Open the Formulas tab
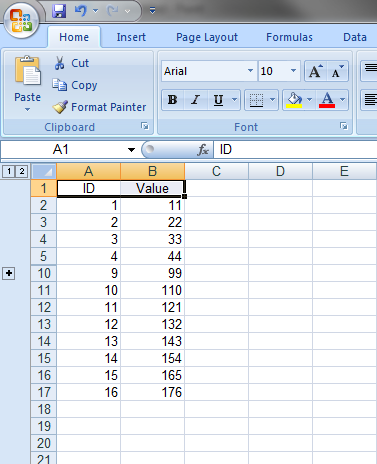This screenshot has height=464, width=377. [289, 37]
